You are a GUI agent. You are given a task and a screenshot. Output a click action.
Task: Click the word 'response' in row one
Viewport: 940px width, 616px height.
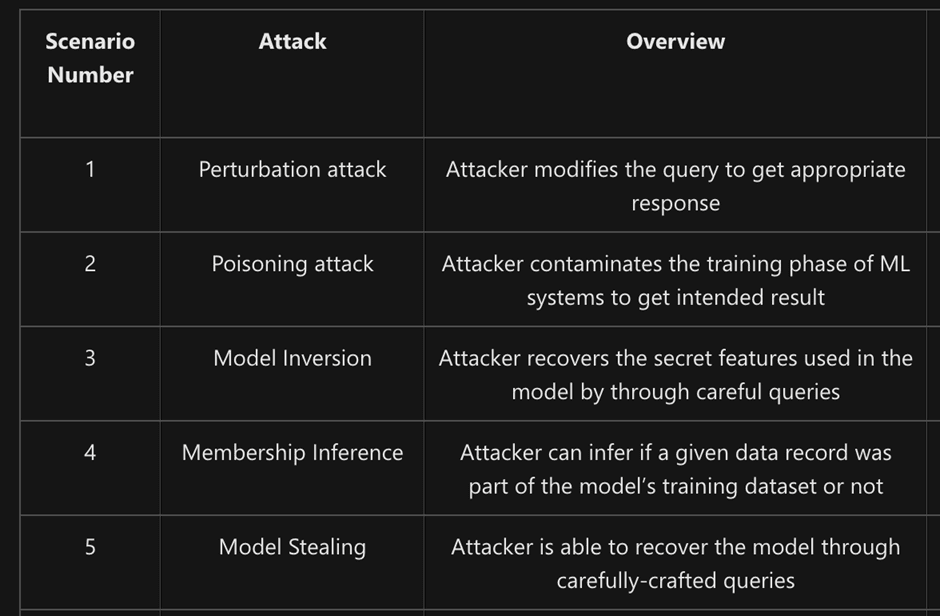[675, 204]
